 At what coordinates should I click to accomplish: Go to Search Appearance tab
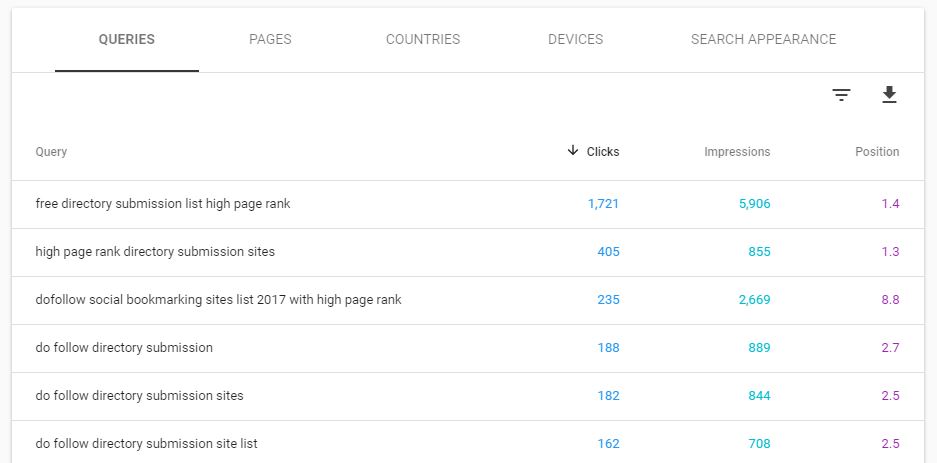[x=764, y=39]
